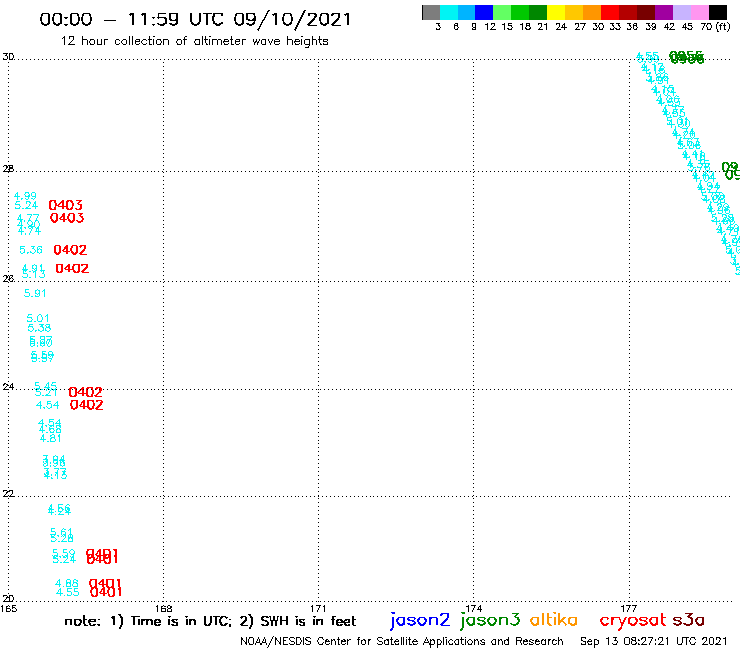Click the longitude axis label '177'
Image resolution: width=740 pixels, height=650 pixels.
pyautogui.click(x=629, y=608)
